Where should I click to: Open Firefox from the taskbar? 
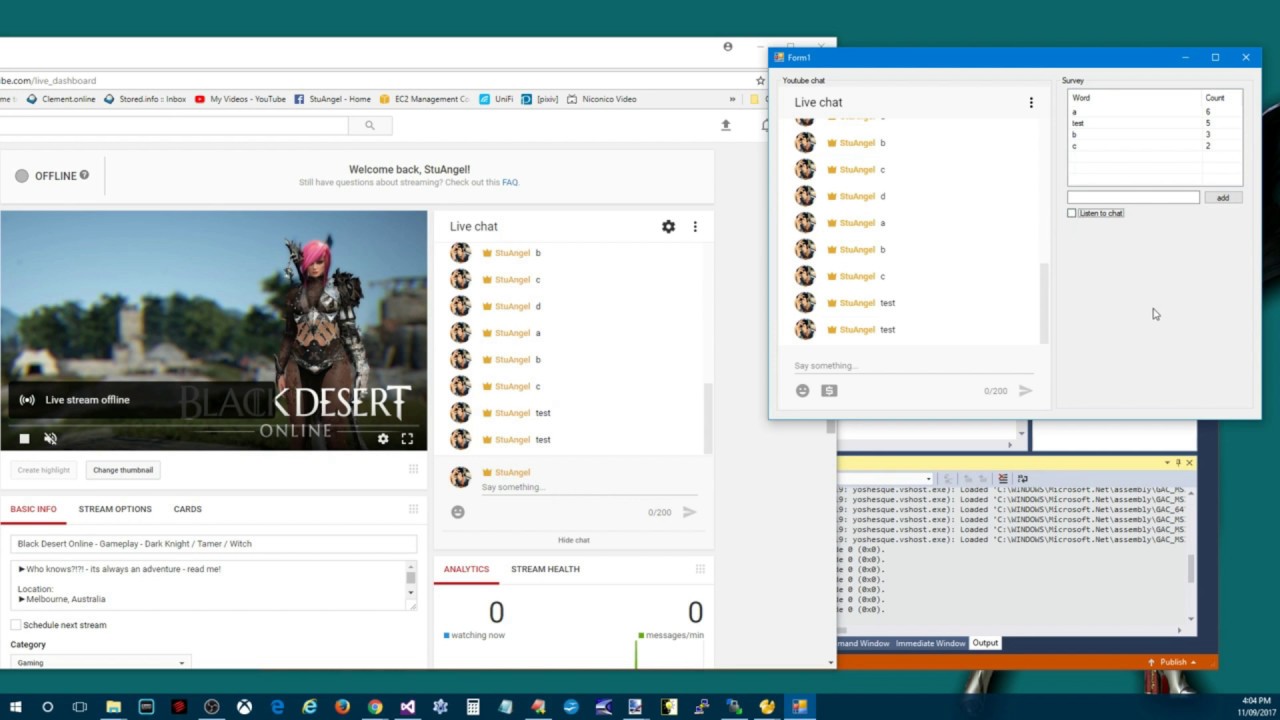(342, 707)
